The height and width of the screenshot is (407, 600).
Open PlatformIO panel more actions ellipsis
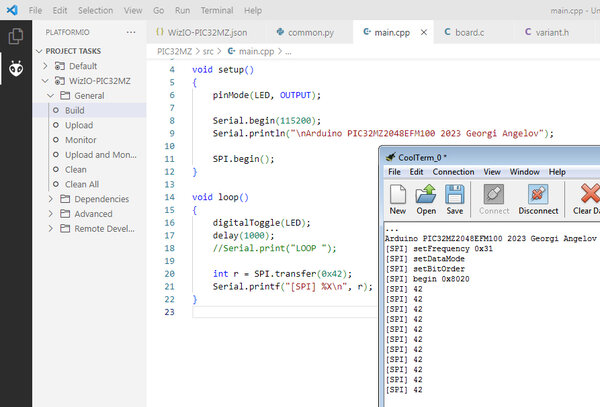(131, 32)
